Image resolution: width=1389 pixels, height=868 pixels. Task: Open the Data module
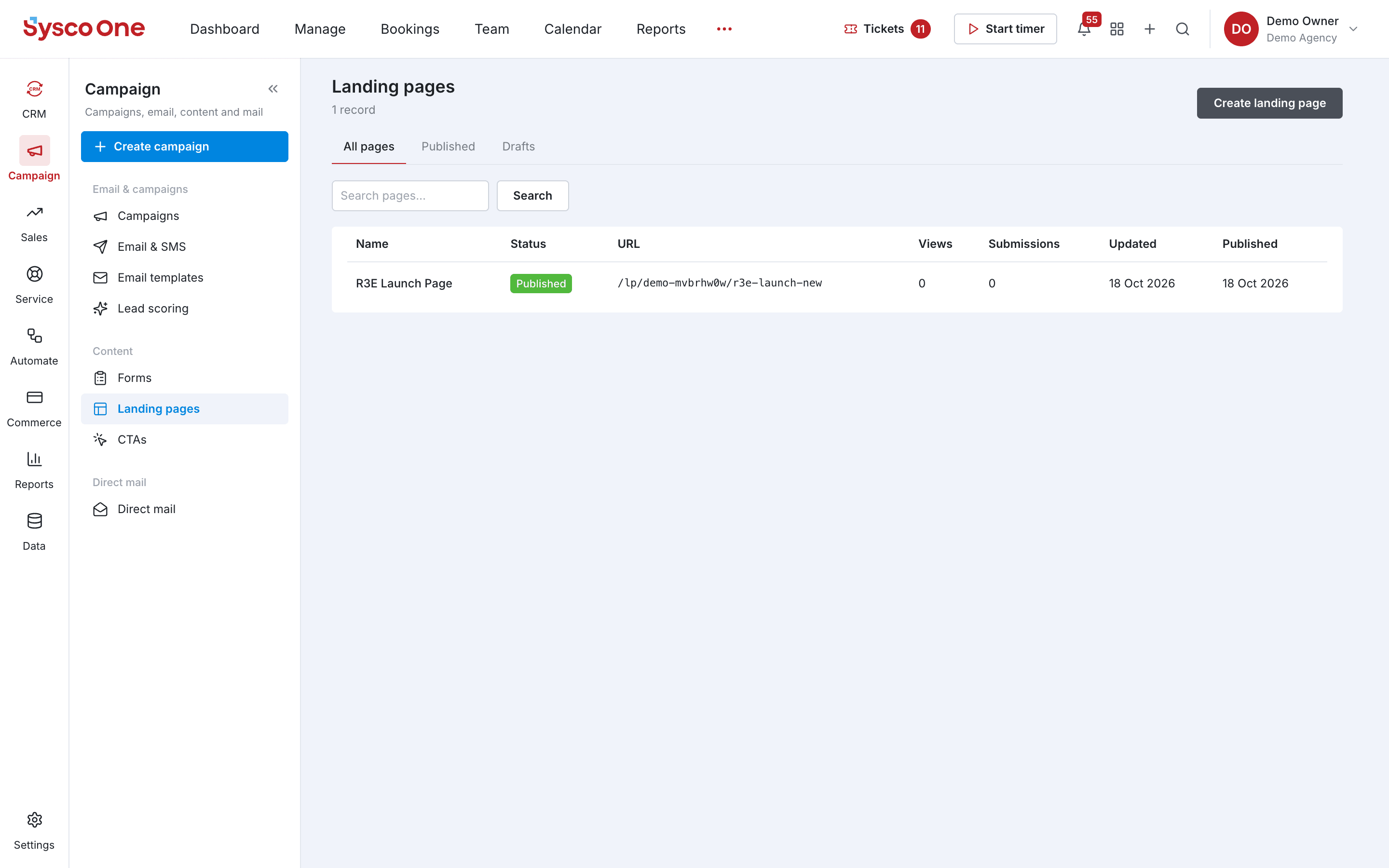(34, 531)
